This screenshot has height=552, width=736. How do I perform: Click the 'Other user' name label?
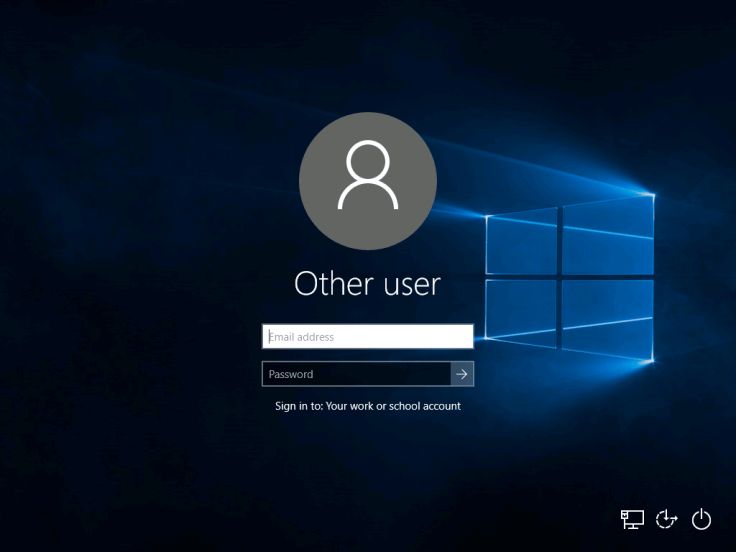pyautogui.click(x=368, y=284)
